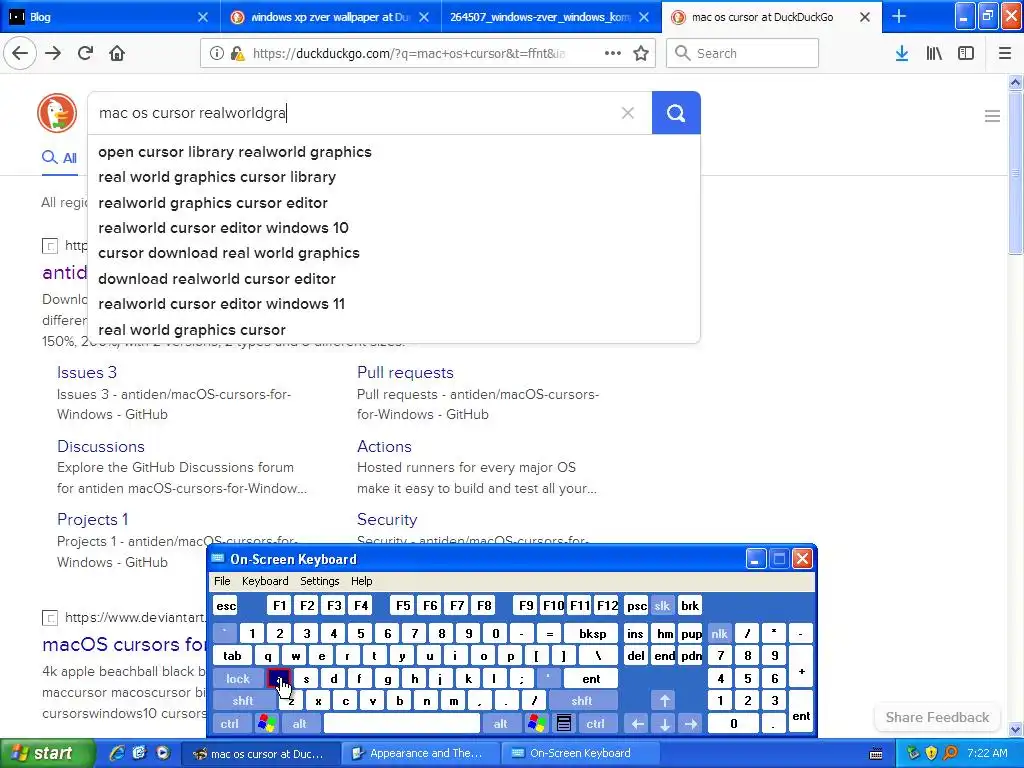Clear the DuckDuckGo search box
Image resolution: width=1024 pixels, height=768 pixels.
628,113
